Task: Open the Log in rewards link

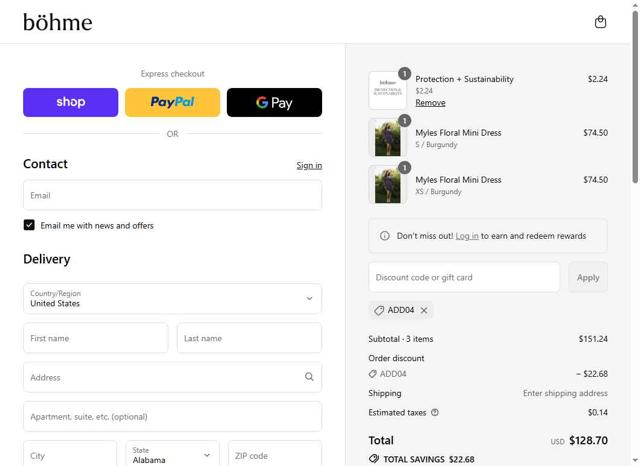Action: tap(467, 236)
